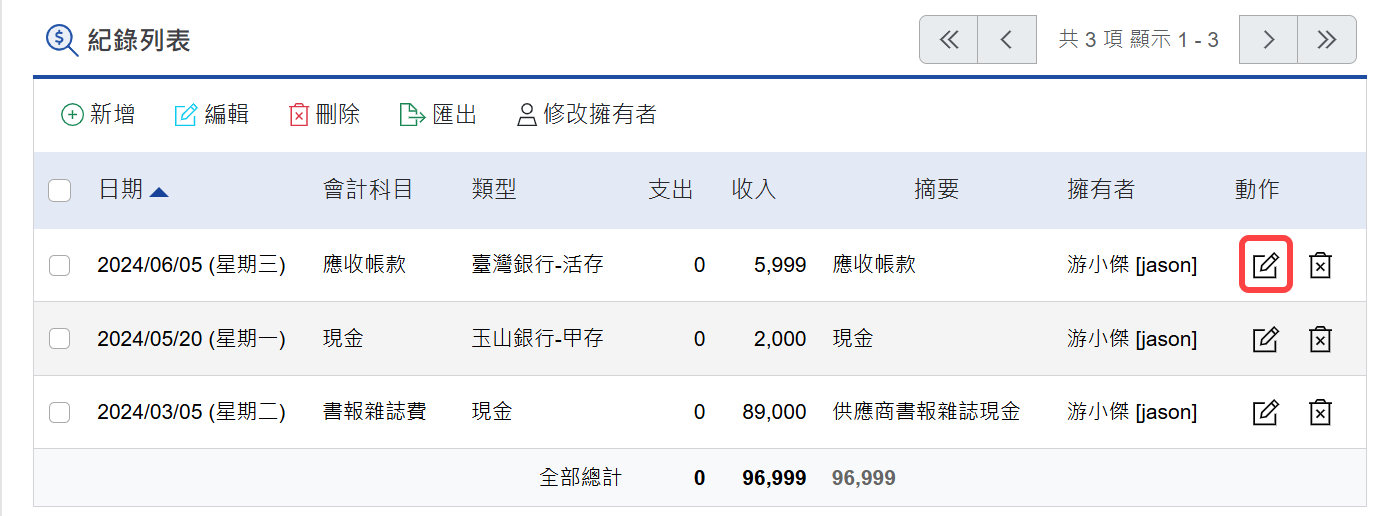This screenshot has height=516, width=1400.
Task: Click the 書報雜誌費 account cell
Action: tap(375, 412)
